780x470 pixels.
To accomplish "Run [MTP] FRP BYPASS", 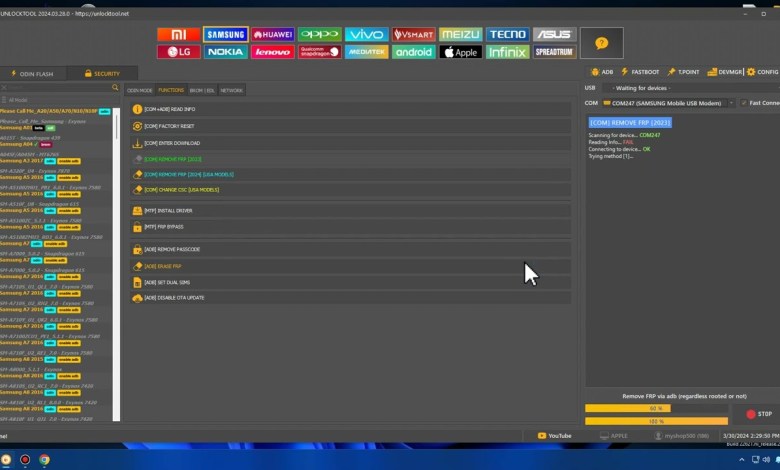I will click(351, 227).
